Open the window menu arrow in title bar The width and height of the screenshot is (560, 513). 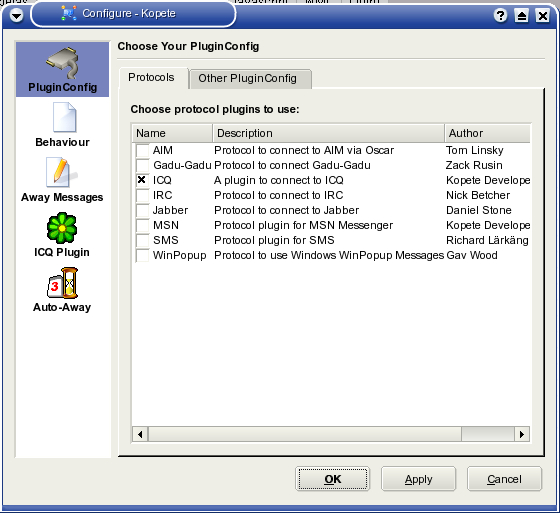pyautogui.click(x=16, y=15)
